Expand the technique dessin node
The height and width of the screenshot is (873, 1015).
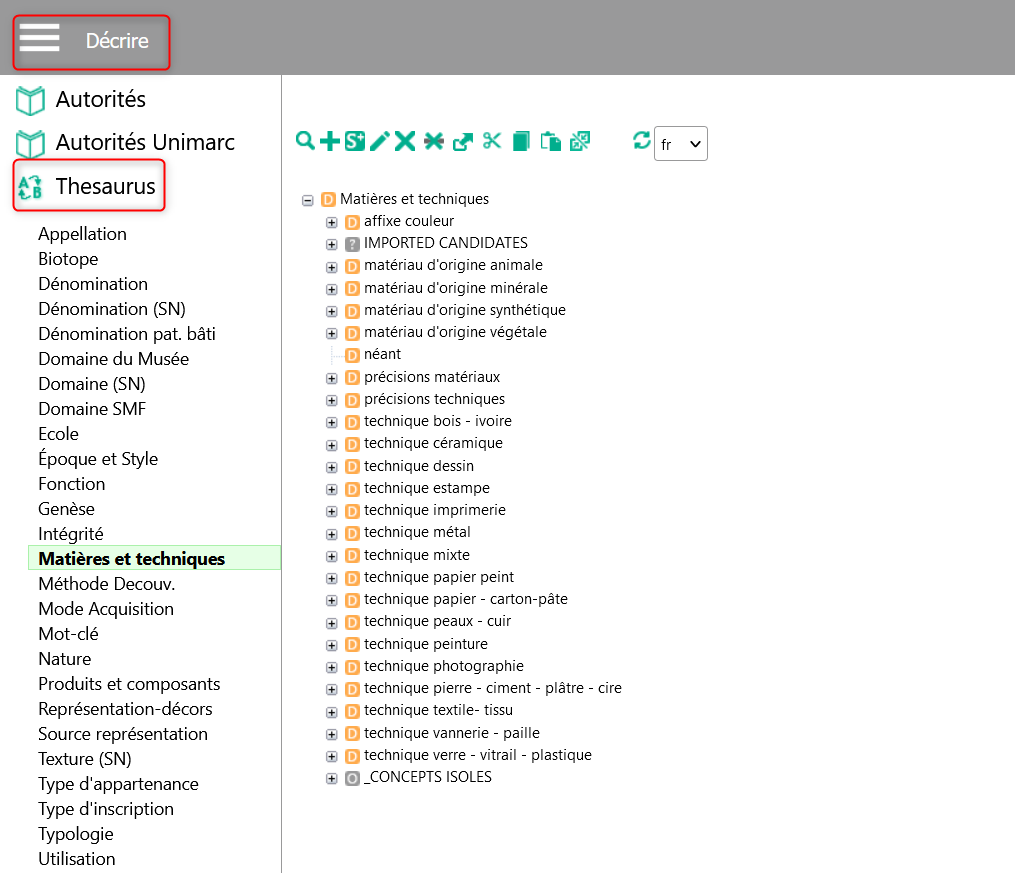(x=331, y=467)
